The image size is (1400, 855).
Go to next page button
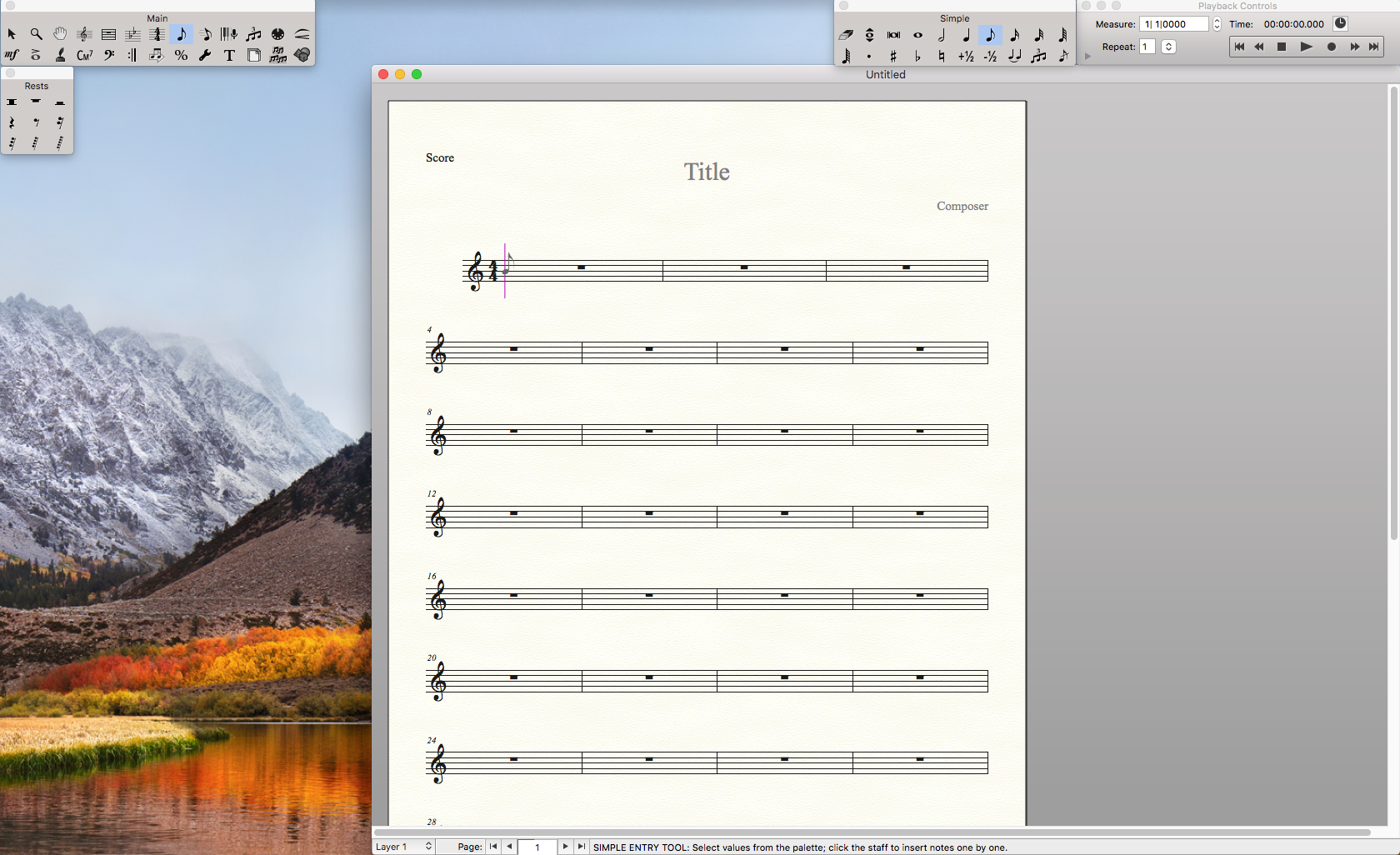tap(565, 847)
